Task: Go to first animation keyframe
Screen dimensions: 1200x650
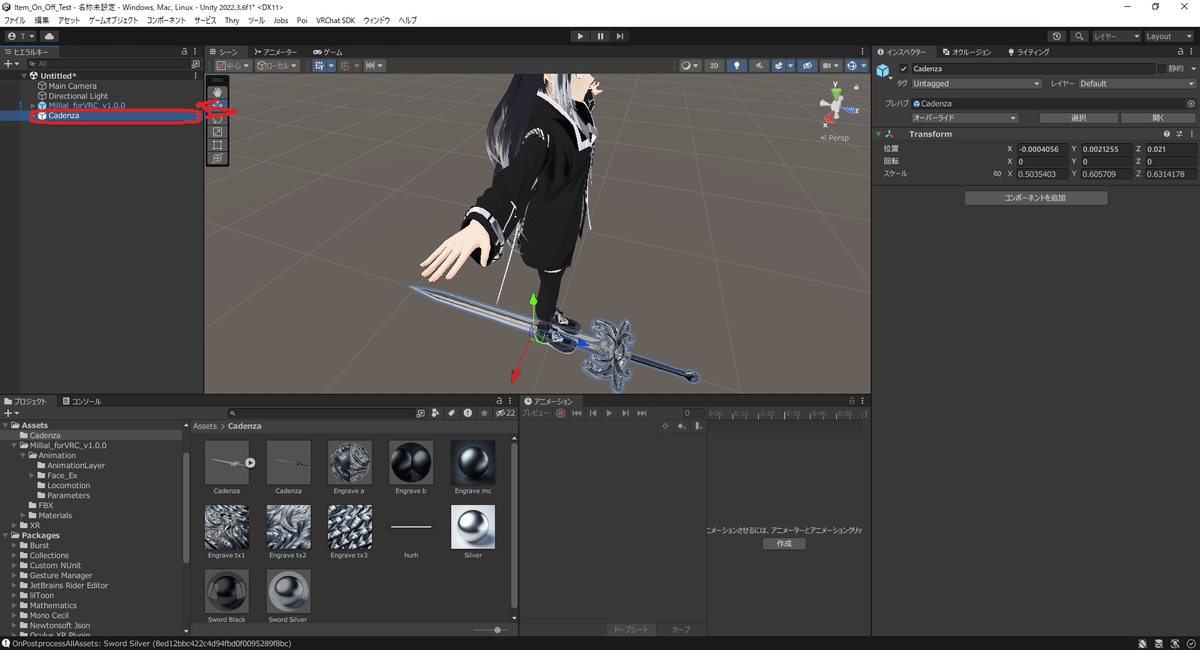Action: (576, 413)
